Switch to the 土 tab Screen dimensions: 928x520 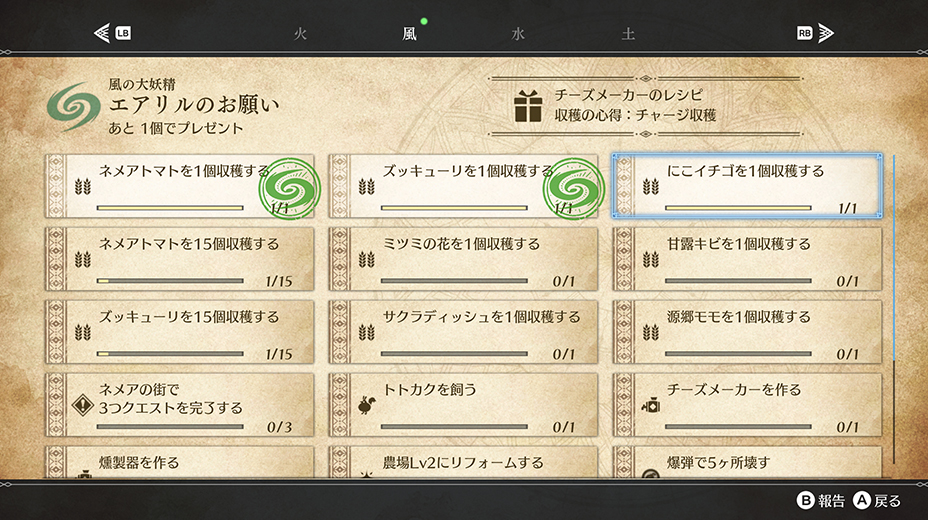coord(628,34)
